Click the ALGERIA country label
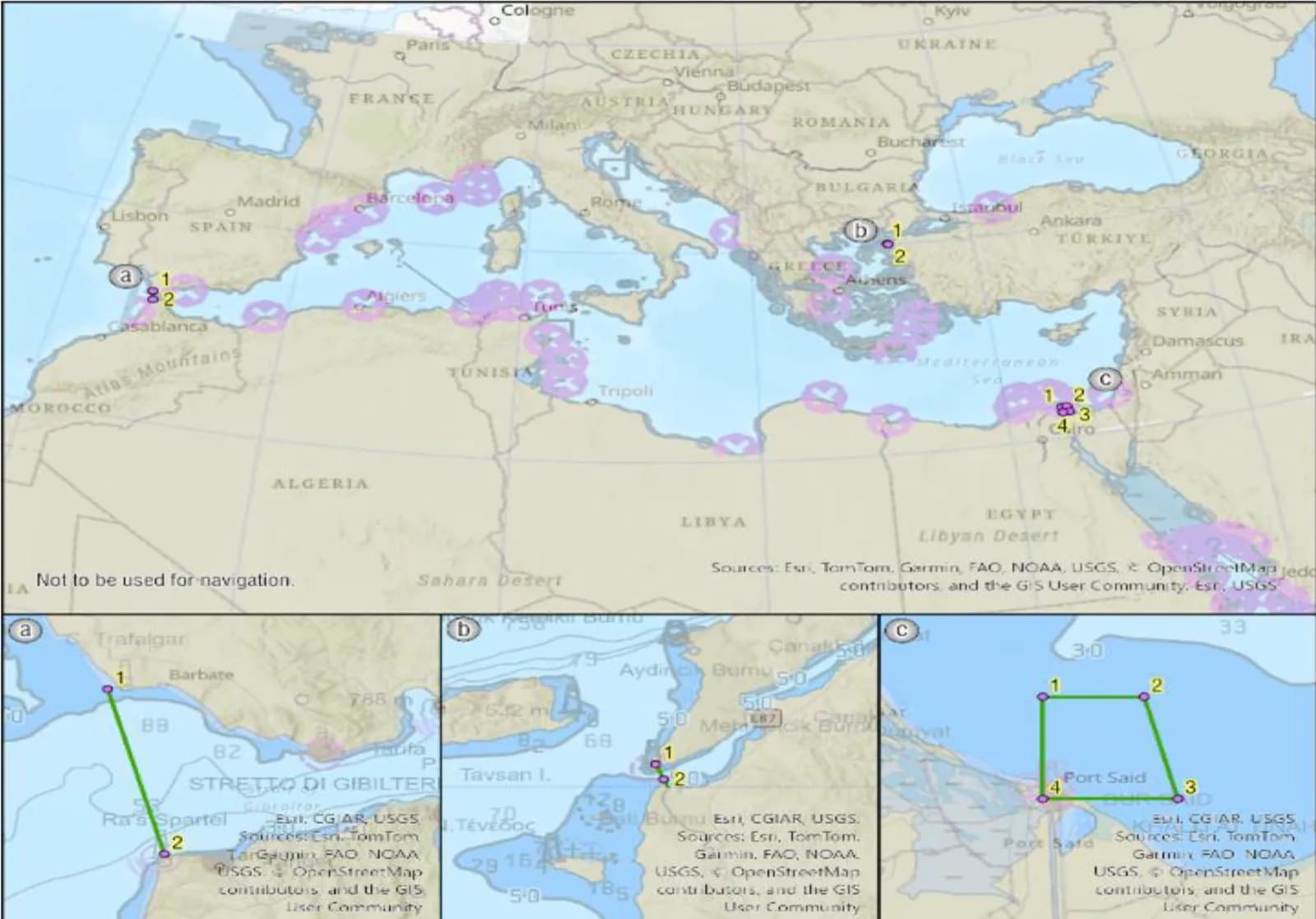 click(x=320, y=483)
